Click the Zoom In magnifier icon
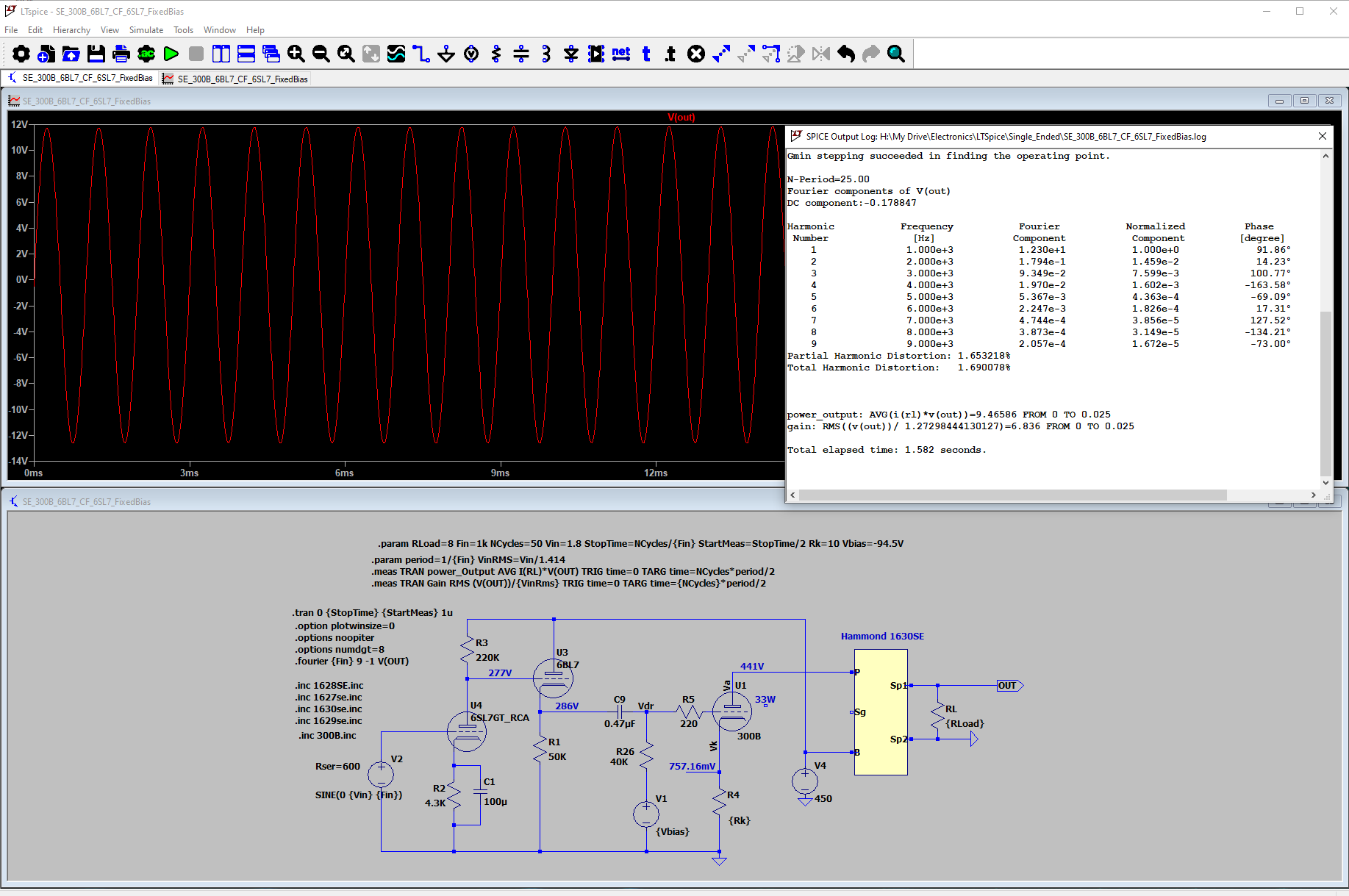Screen dimensions: 1349x896 (x=296, y=54)
